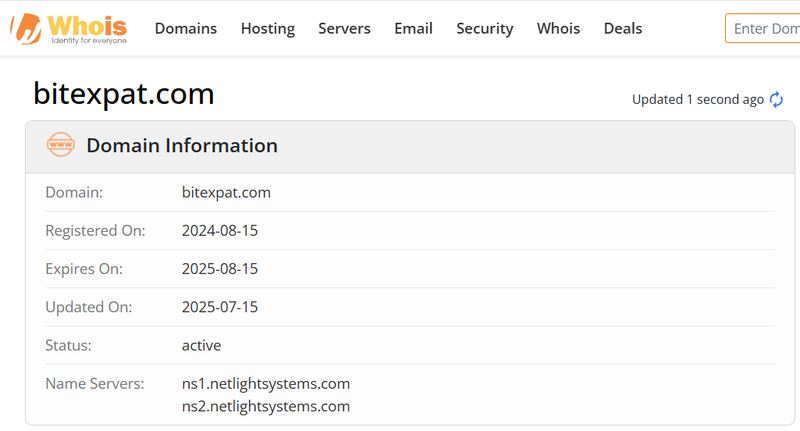
Task: Open the Deals menu
Action: pyautogui.click(x=623, y=29)
